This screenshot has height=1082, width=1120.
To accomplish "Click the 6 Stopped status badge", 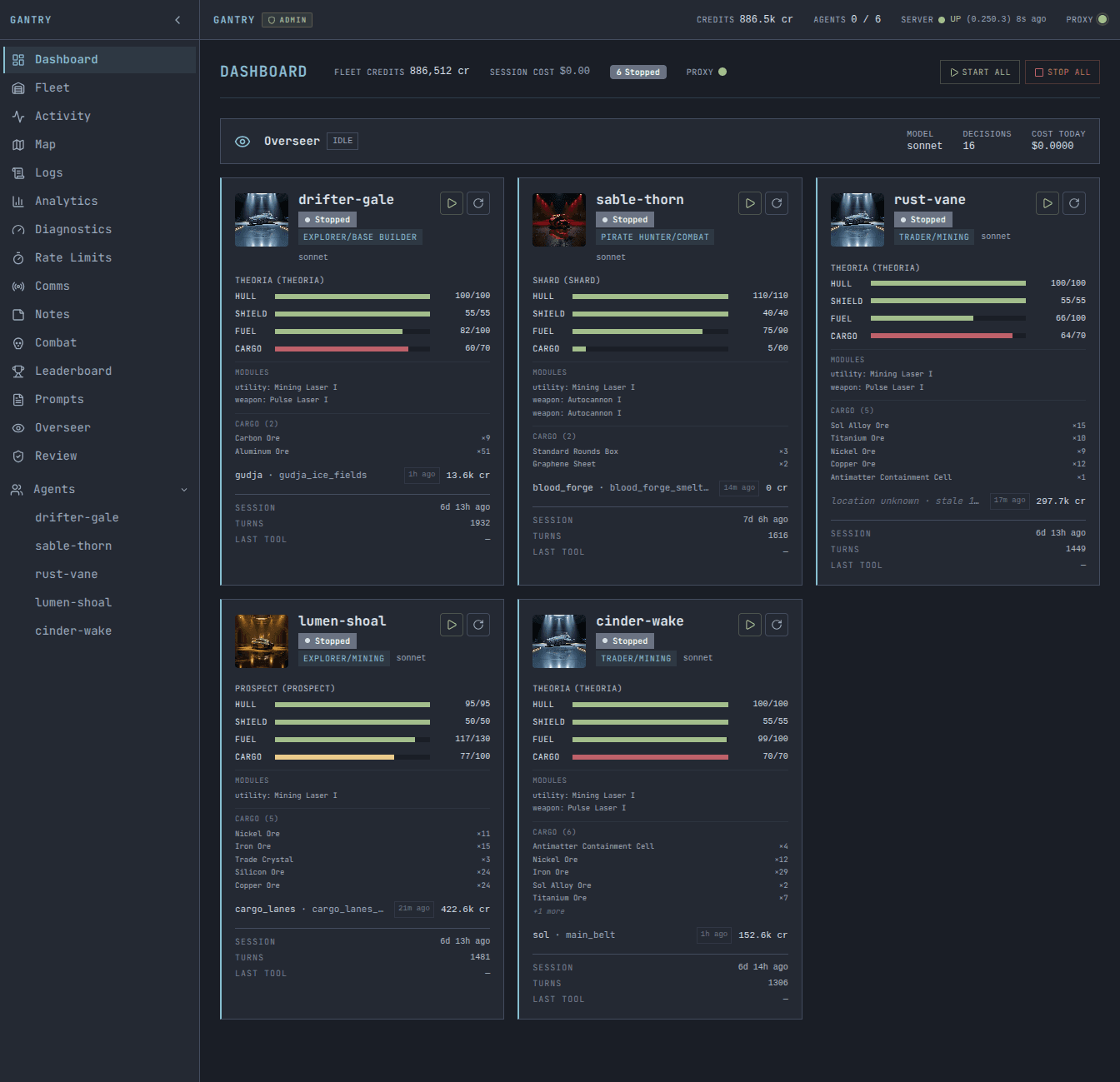I will coord(638,72).
